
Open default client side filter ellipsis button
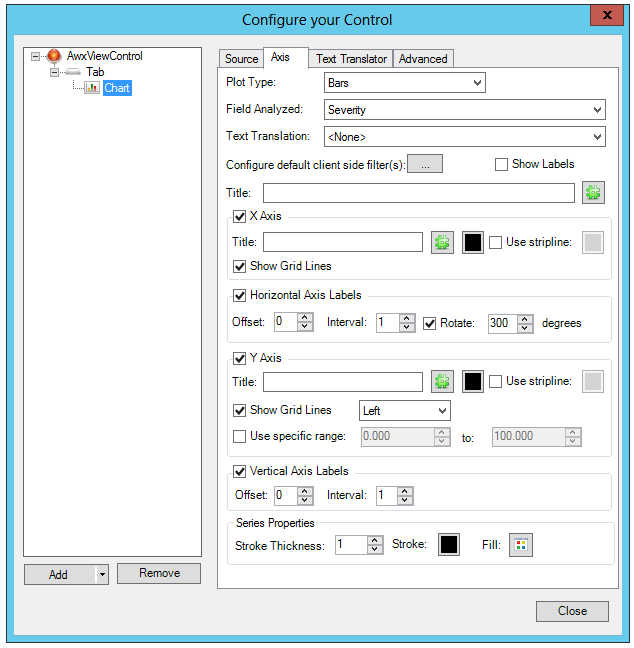pyautogui.click(x=425, y=165)
